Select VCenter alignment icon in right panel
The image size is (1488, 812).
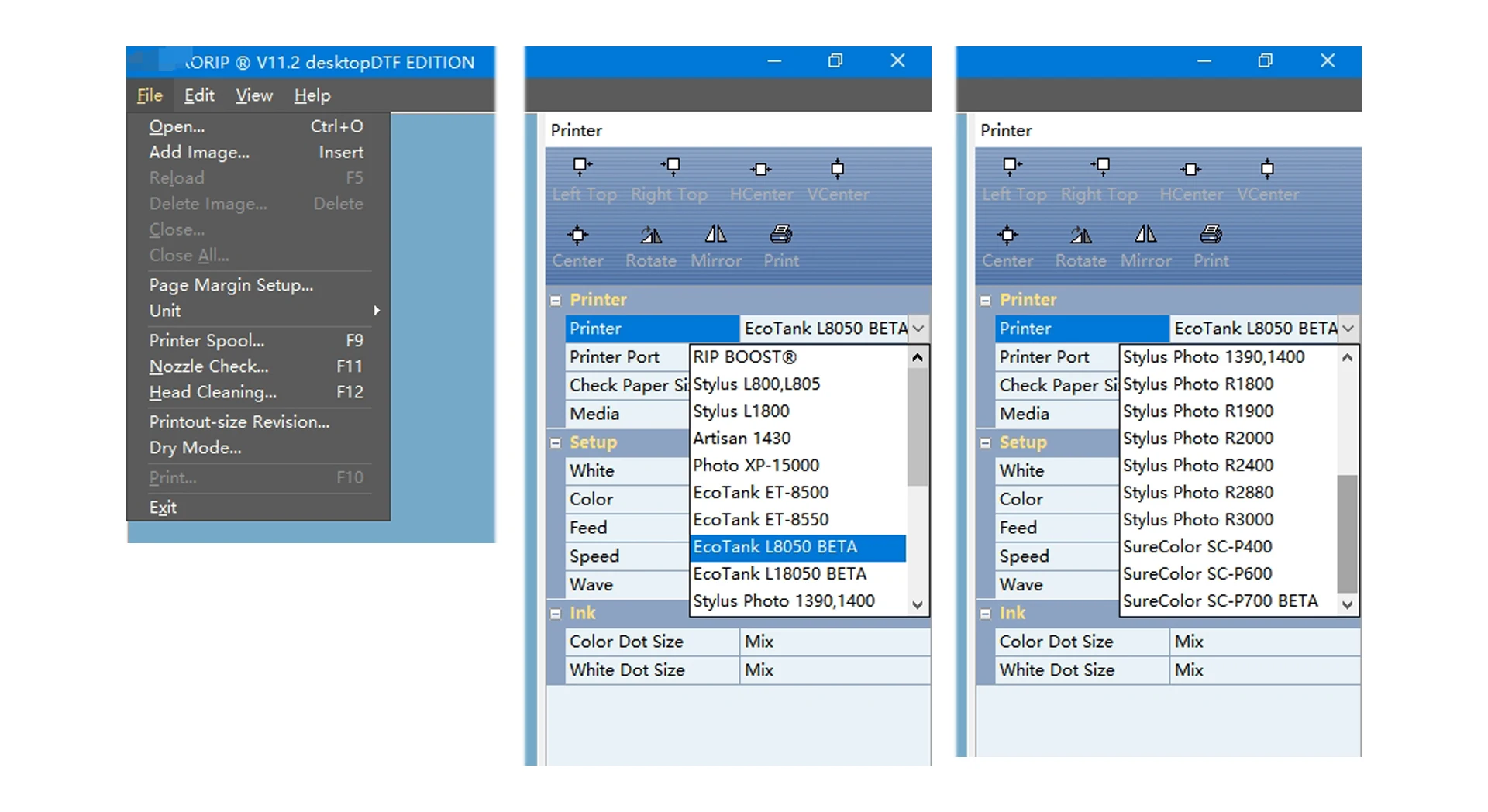[x=1267, y=169]
